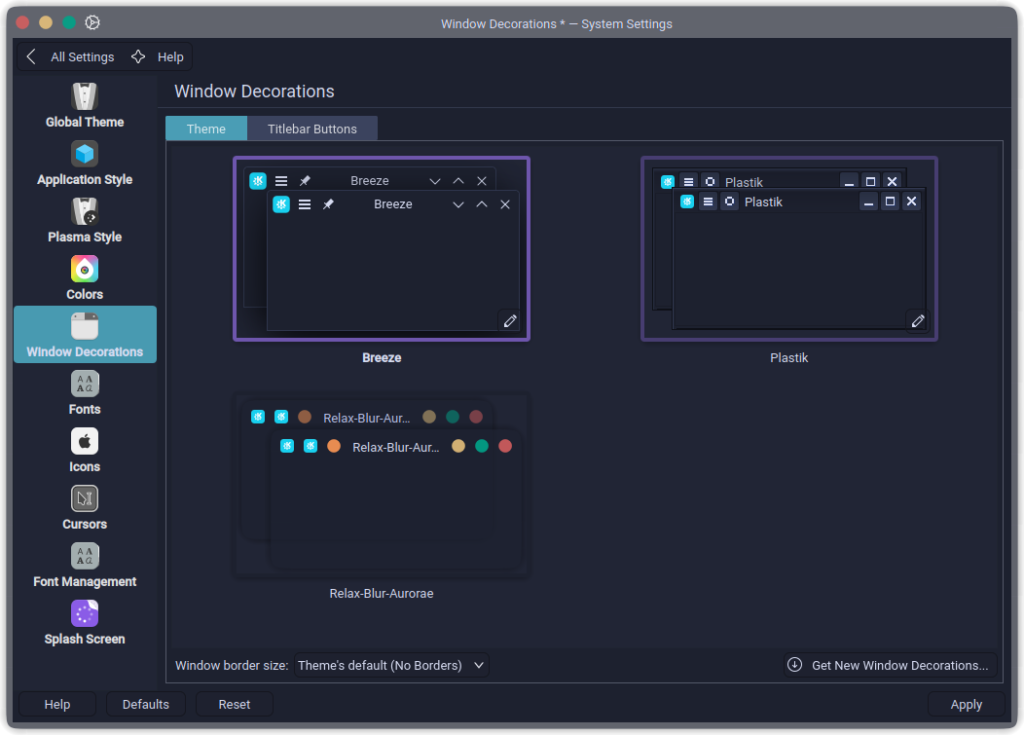
Task: Apply the window decoration changes
Action: 966,704
